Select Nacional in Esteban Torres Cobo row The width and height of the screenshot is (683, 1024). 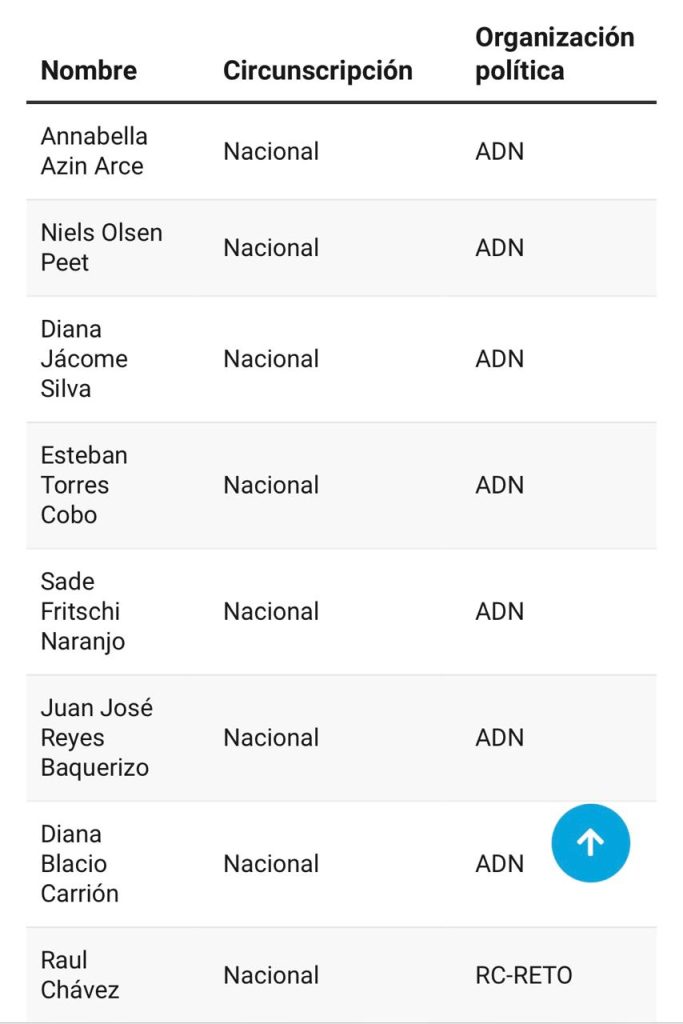(x=271, y=485)
